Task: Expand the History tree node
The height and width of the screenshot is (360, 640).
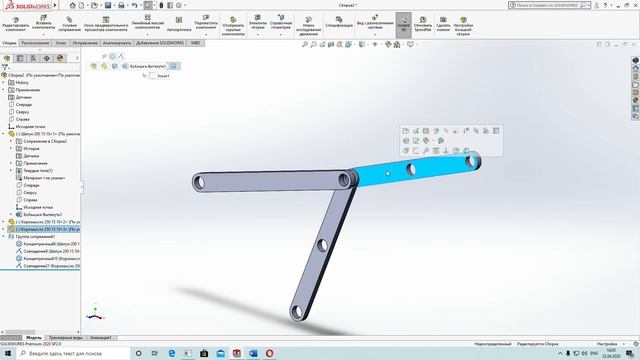Action: tap(4, 82)
